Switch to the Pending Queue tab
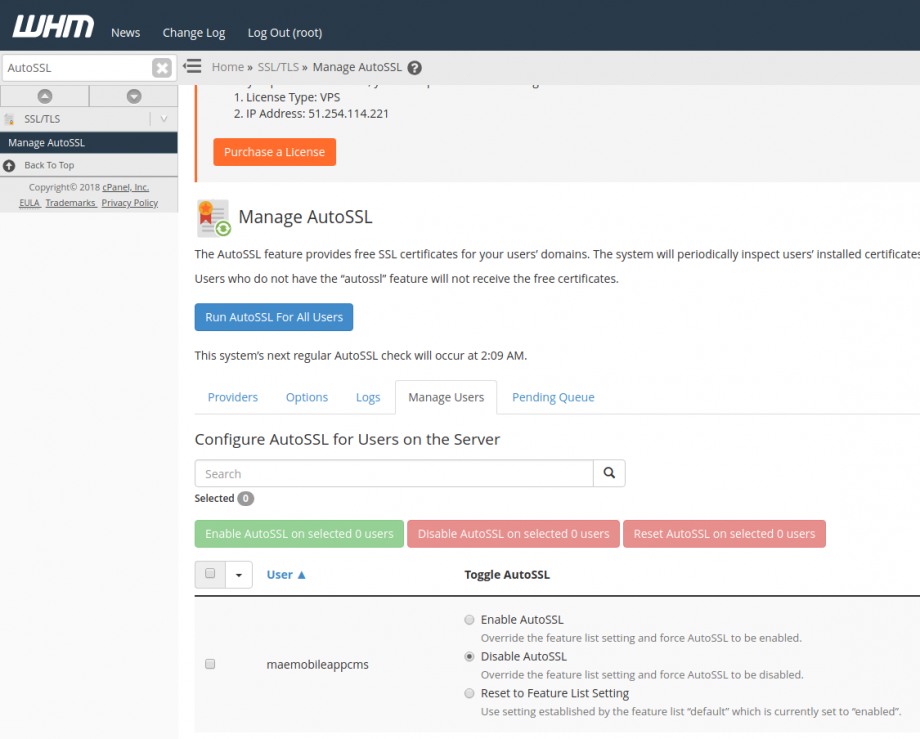The width and height of the screenshot is (920, 739). click(553, 397)
